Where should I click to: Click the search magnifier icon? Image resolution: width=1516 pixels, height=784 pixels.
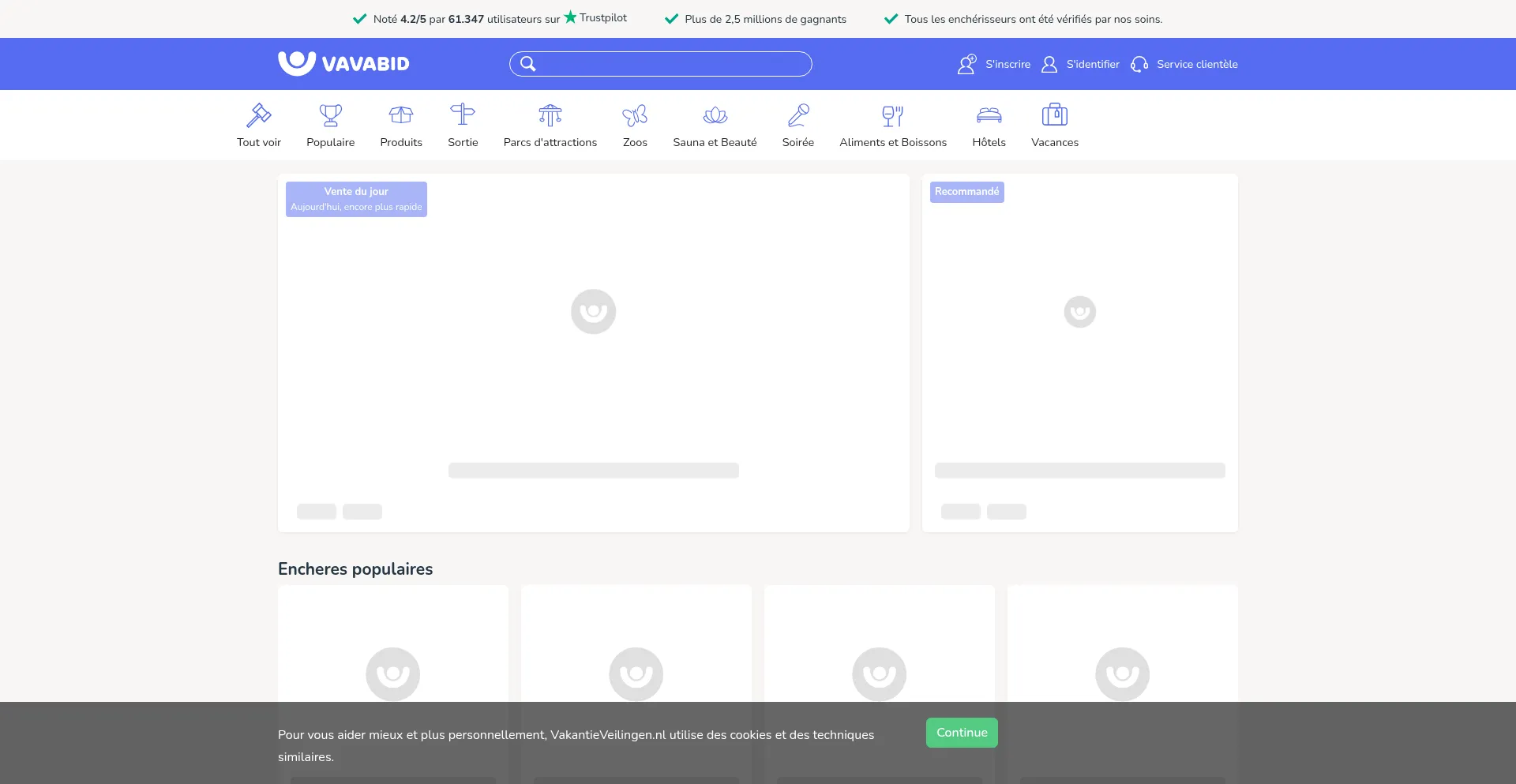pyautogui.click(x=527, y=64)
